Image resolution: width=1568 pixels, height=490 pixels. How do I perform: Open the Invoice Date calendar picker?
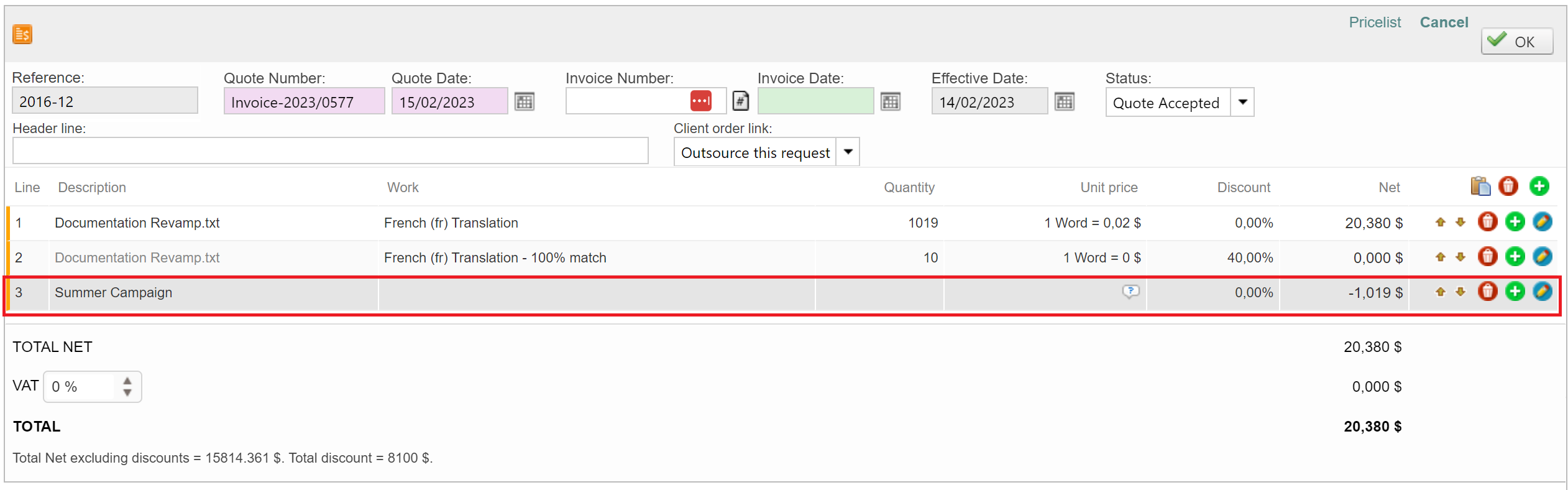(x=890, y=102)
